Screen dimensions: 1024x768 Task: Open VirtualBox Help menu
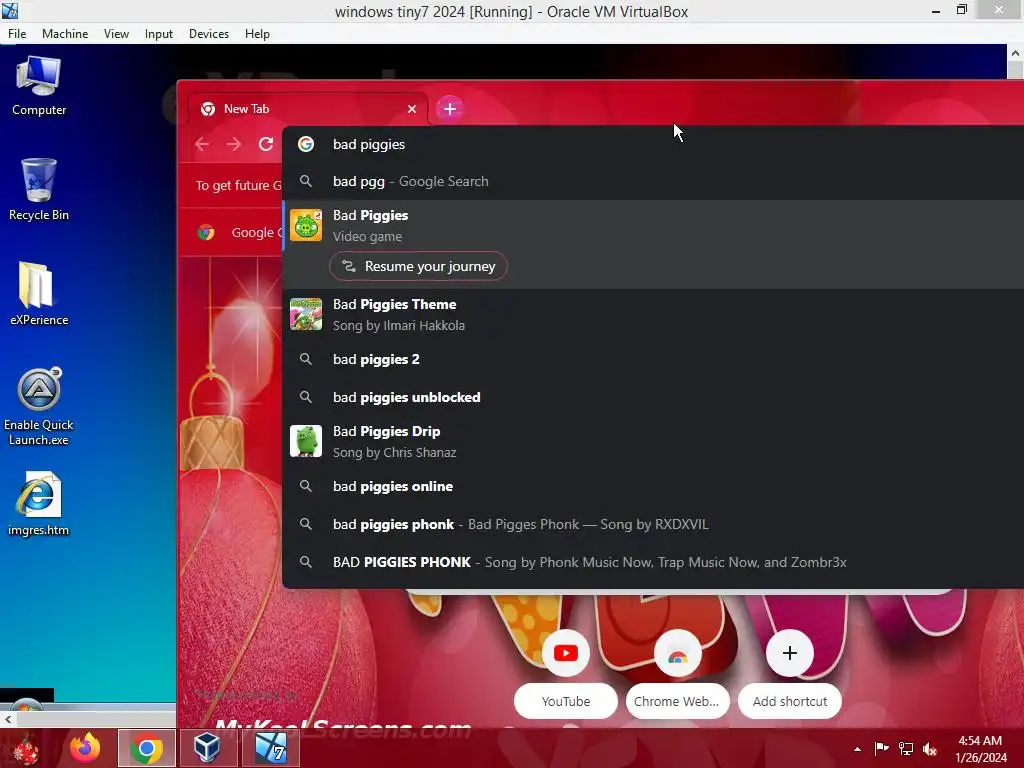click(x=257, y=34)
